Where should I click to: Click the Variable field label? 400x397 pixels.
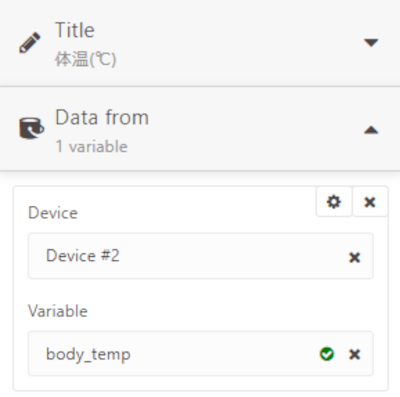tap(58, 311)
